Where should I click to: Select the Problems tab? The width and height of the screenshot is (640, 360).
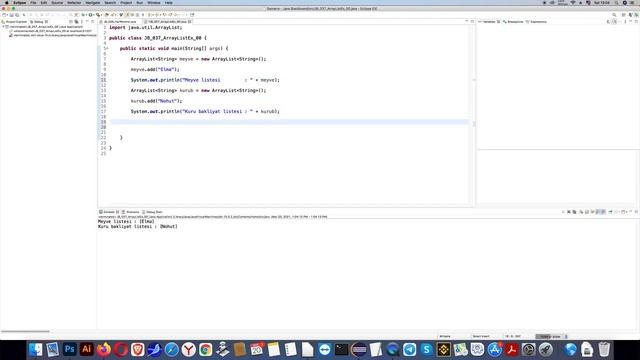pyautogui.click(x=131, y=212)
